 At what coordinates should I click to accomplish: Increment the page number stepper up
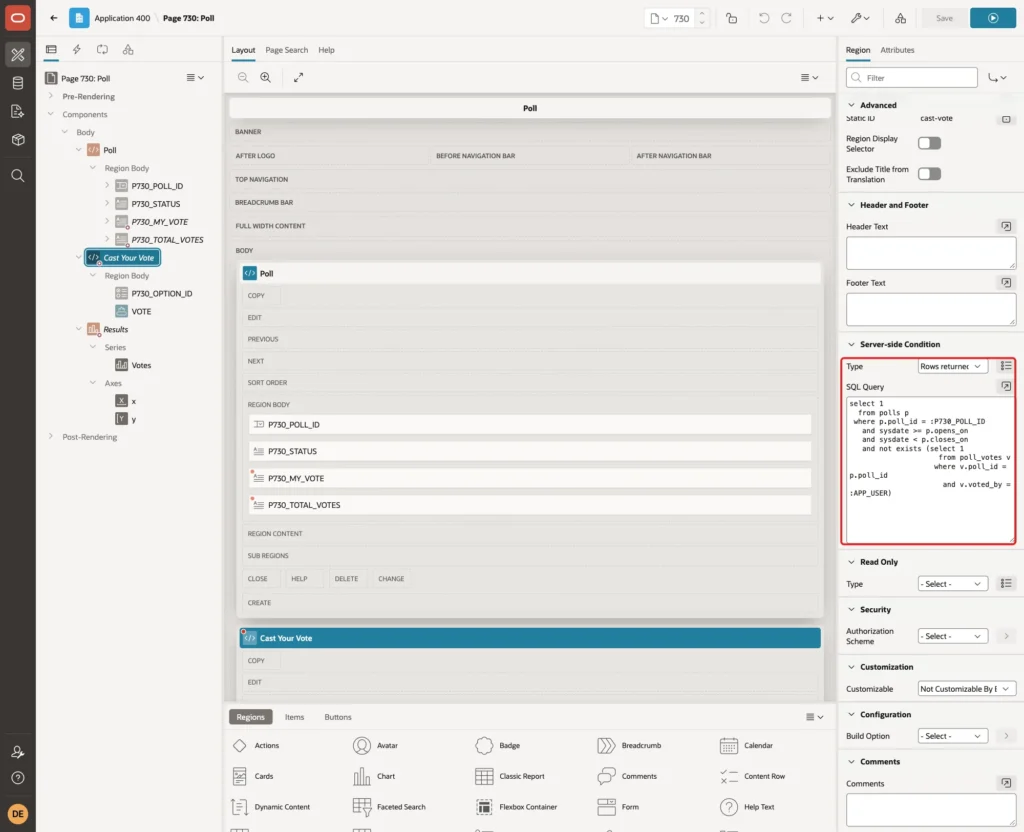tap(702, 13)
